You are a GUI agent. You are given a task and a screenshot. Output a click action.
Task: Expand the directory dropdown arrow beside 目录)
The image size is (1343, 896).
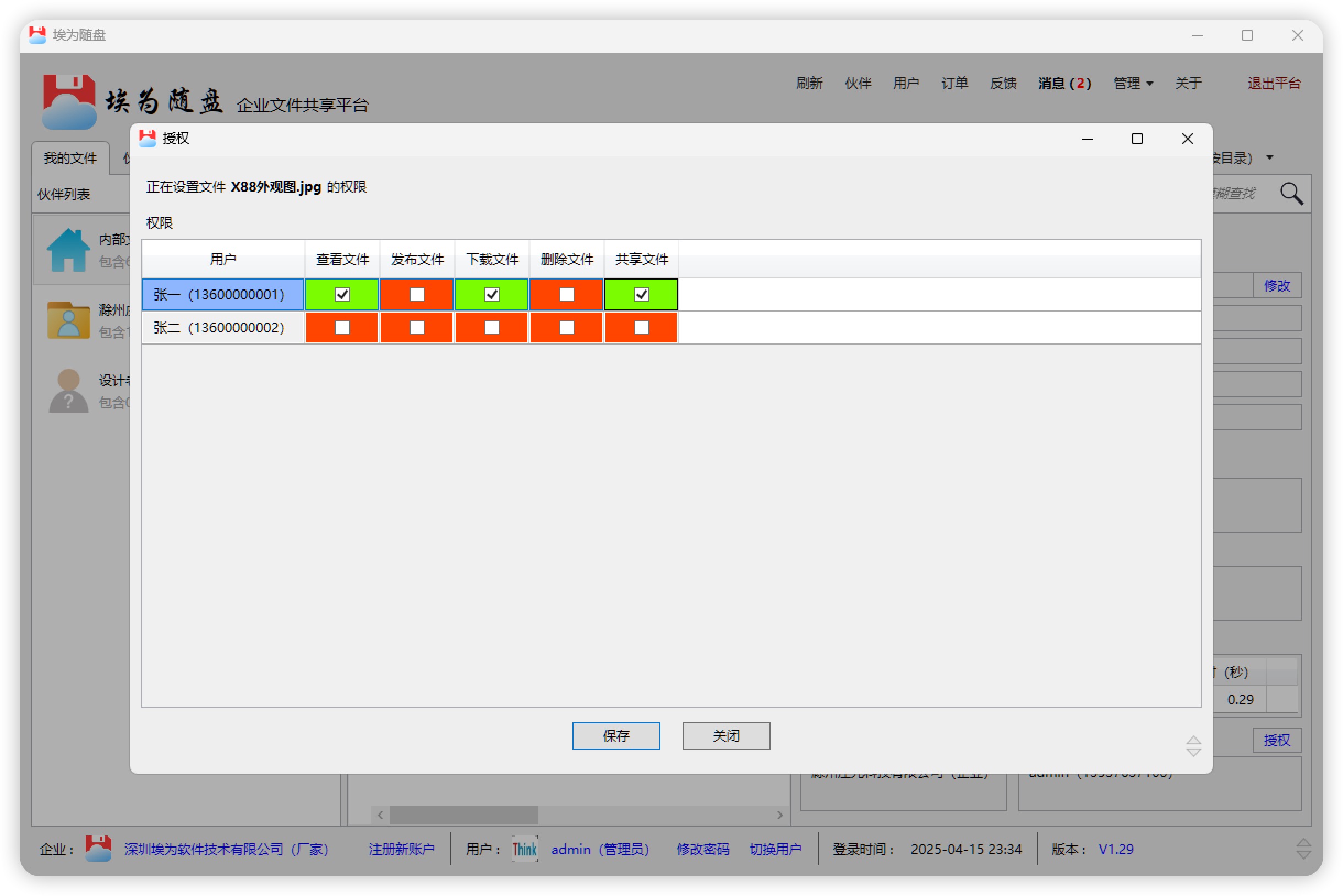(1269, 158)
